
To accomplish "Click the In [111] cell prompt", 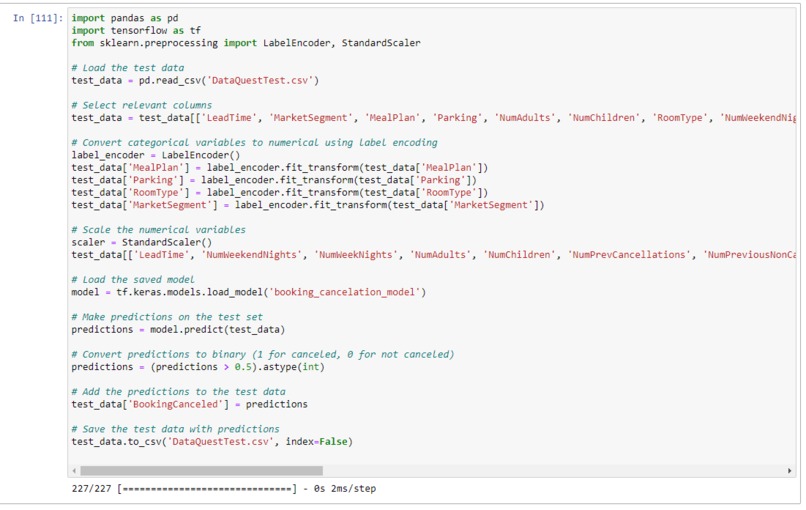I will (x=38, y=18).
